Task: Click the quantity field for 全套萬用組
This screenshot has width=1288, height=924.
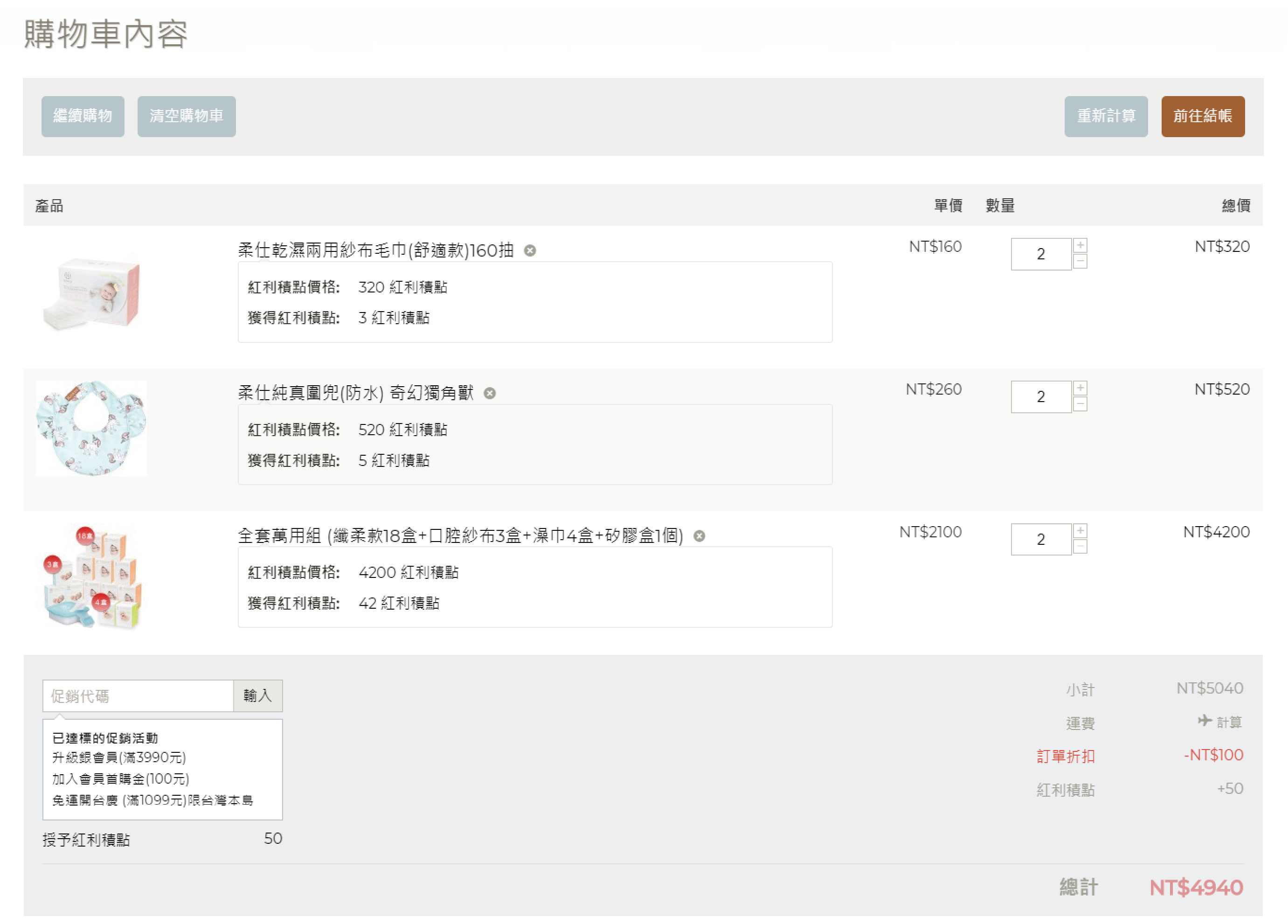Action: (1040, 539)
